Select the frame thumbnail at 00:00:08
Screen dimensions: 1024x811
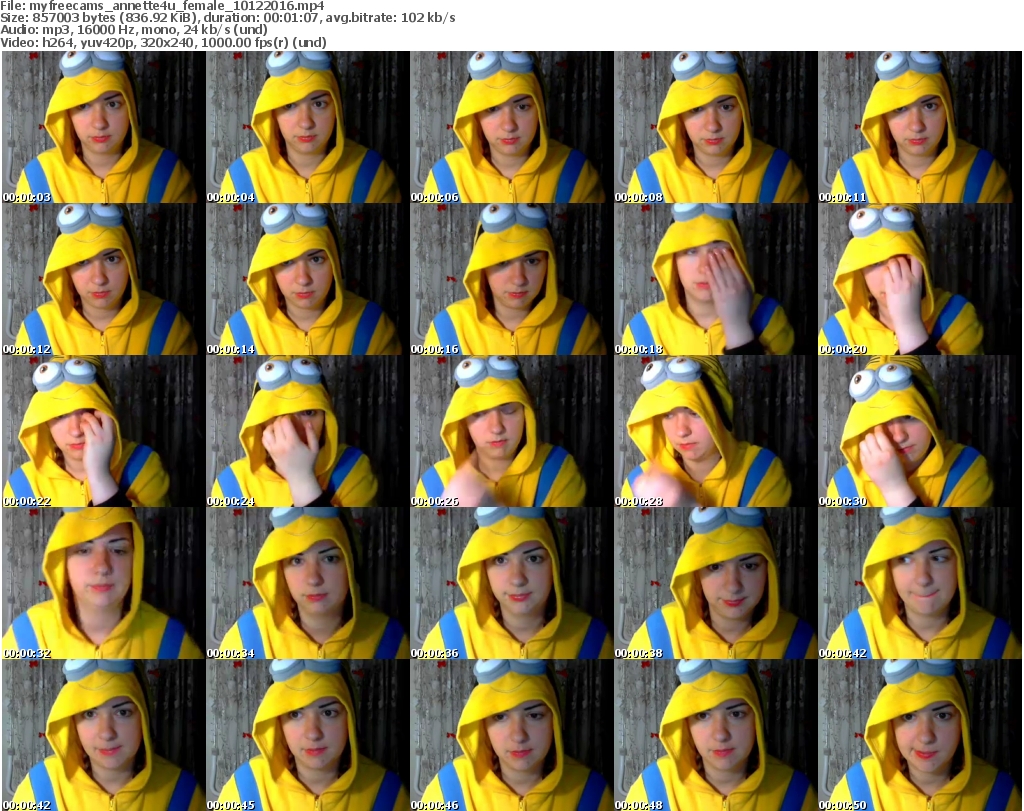(x=715, y=127)
